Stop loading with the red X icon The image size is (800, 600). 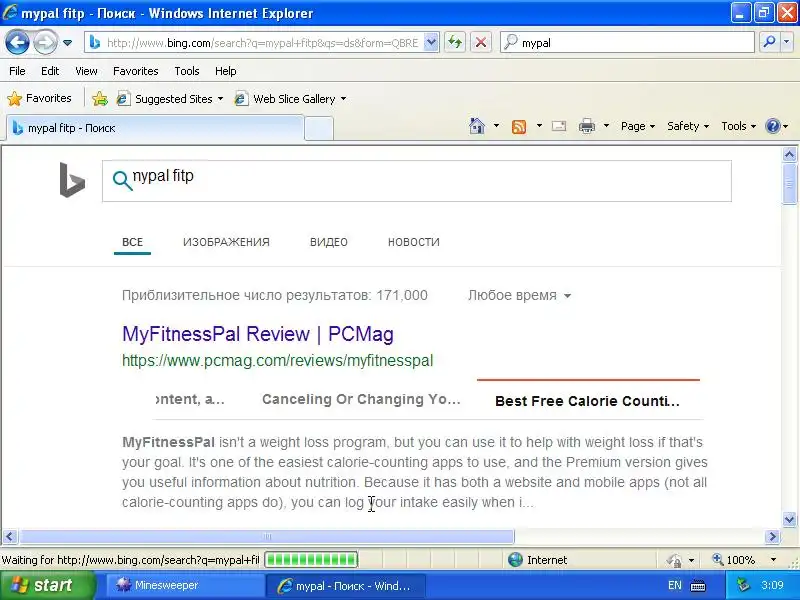click(481, 42)
